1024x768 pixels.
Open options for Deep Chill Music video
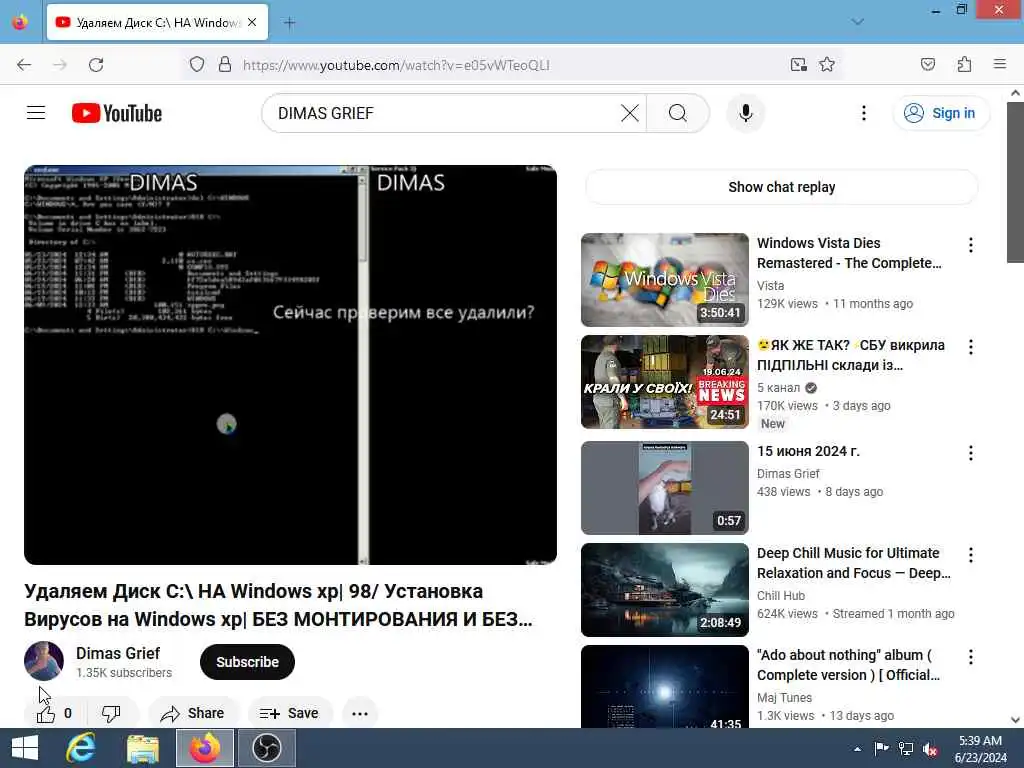tap(970, 555)
